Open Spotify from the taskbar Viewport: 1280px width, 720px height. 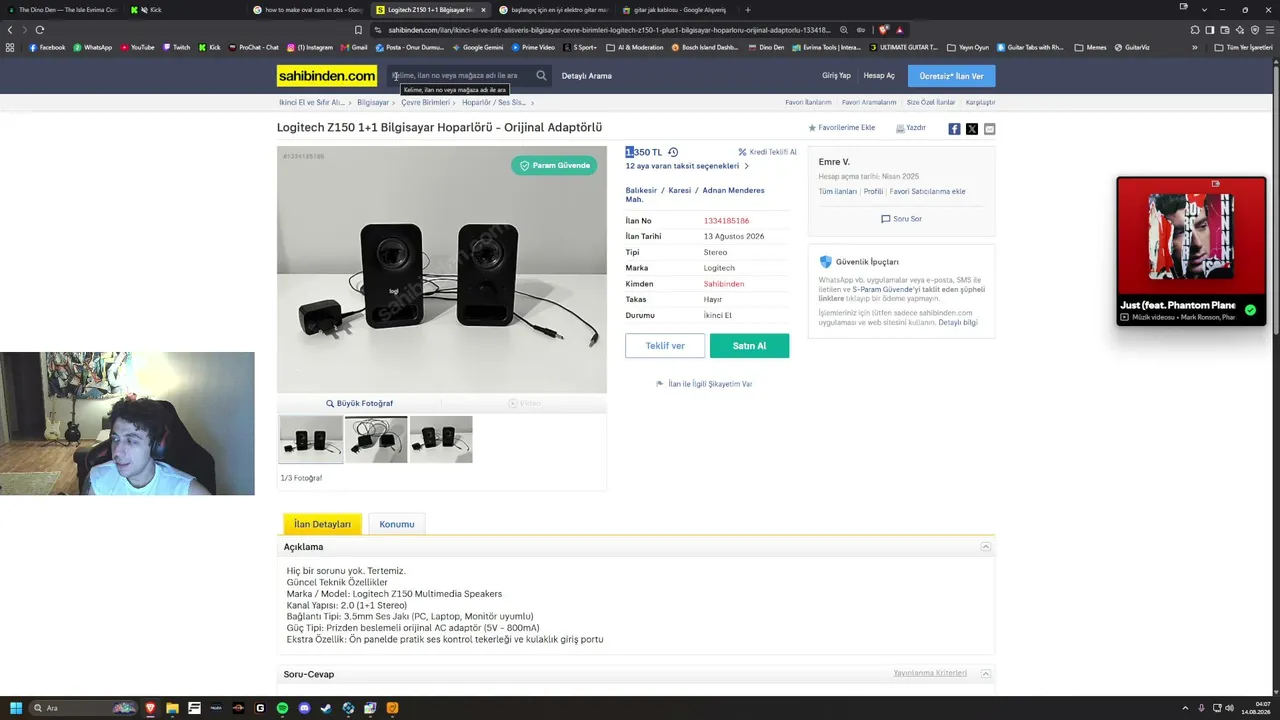pyautogui.click(x=282, y=708)
